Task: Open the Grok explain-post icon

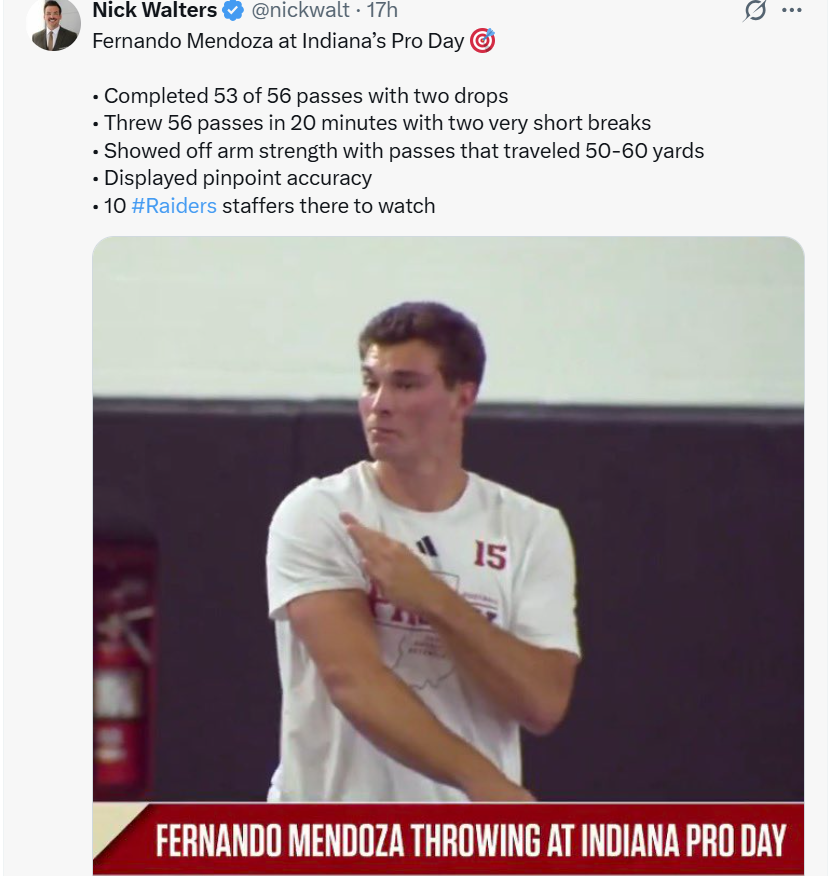Action: tap(756, 11)
